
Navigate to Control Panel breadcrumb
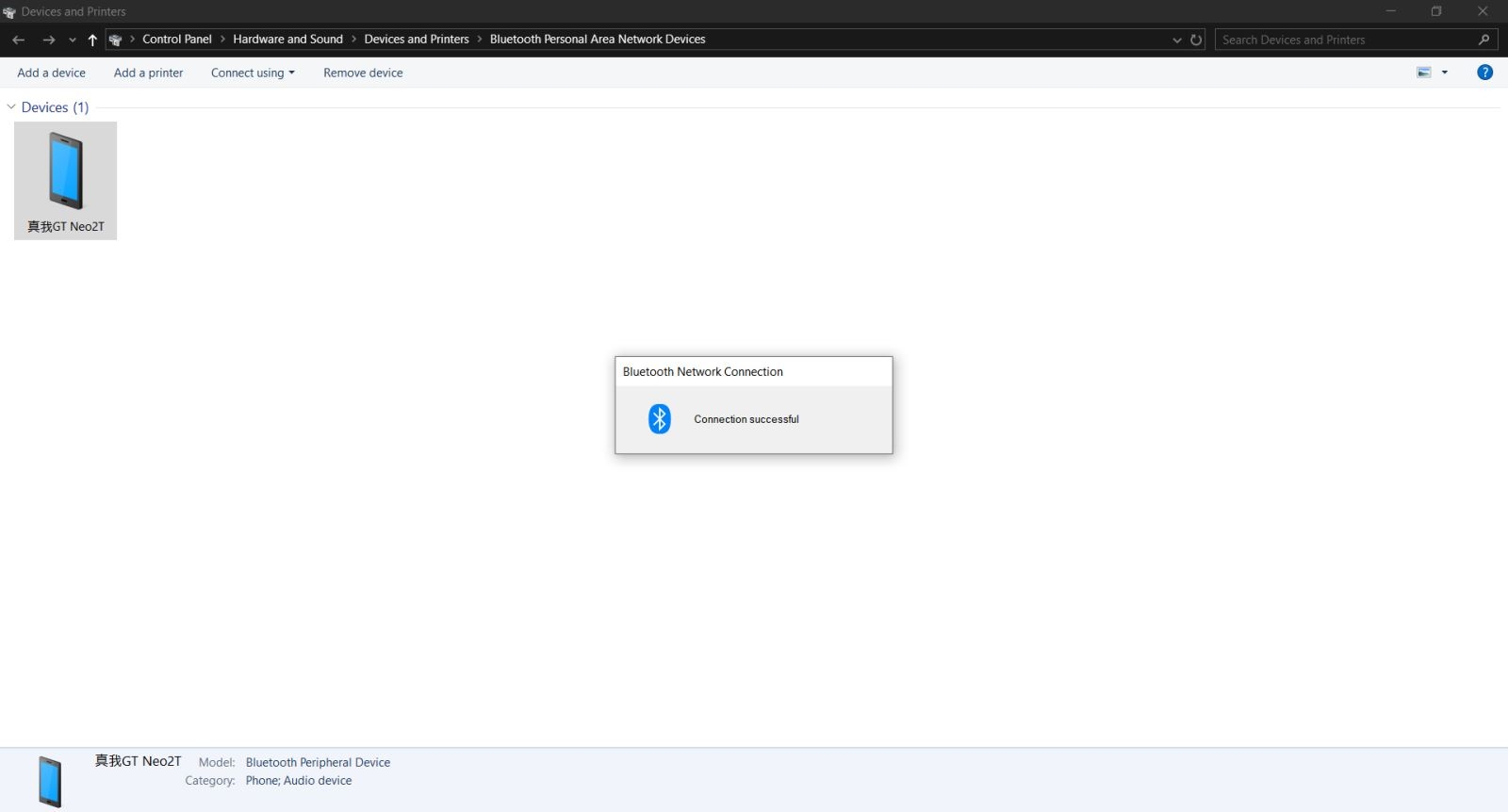[x=177, y=40]
